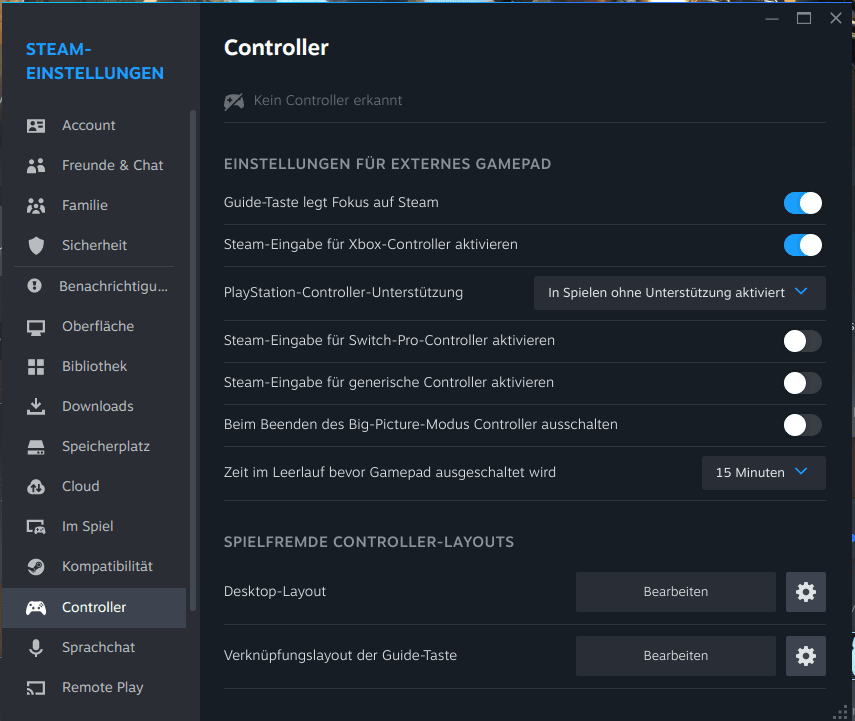Click the Controller gamepad icon in sidebar

point(36,608)
